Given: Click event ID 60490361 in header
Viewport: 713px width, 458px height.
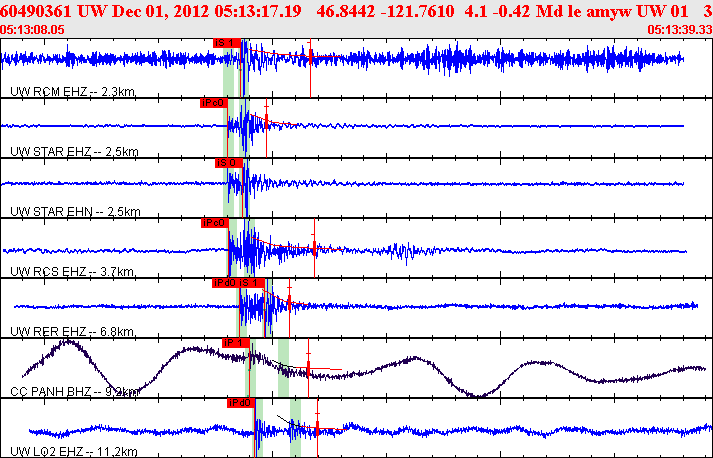Looking at the screenshot, I should pos(36,11).
